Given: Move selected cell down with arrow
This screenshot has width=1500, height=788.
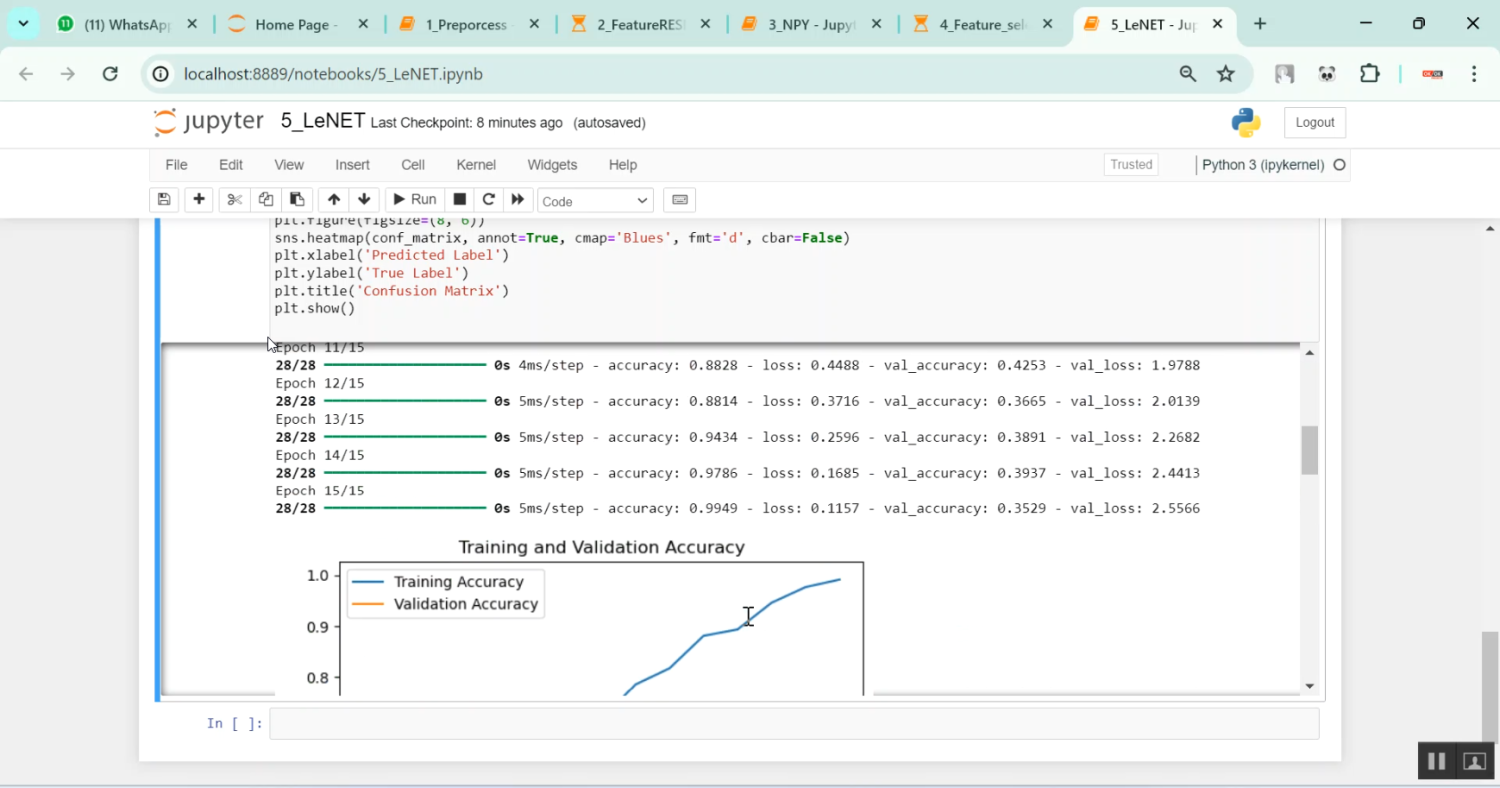Looking at the screenshot, I should pos(364,200).
